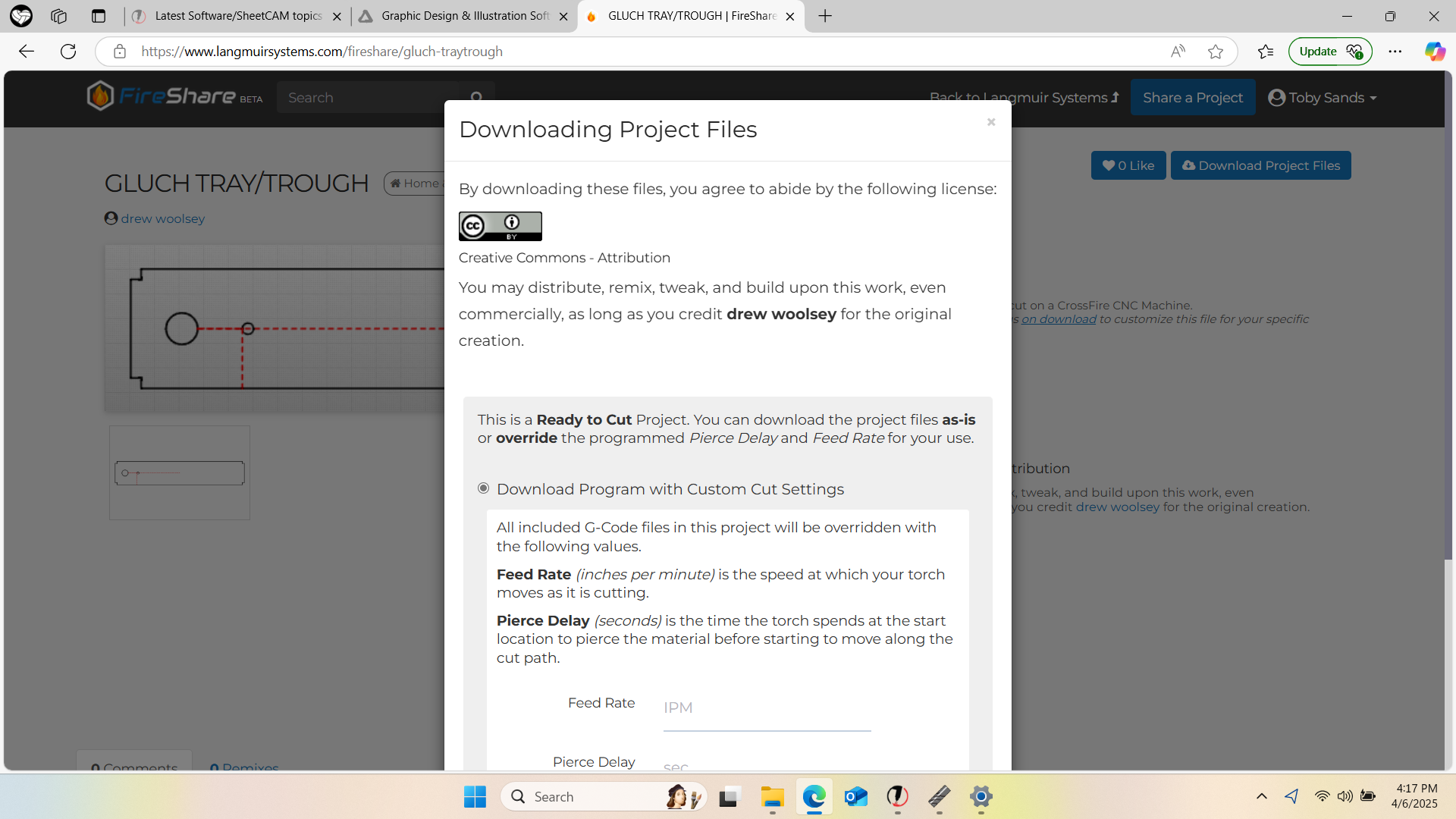Open the location icon in system tray
The height and width of the screenshot is (819, 1456).
[1291, 796]
